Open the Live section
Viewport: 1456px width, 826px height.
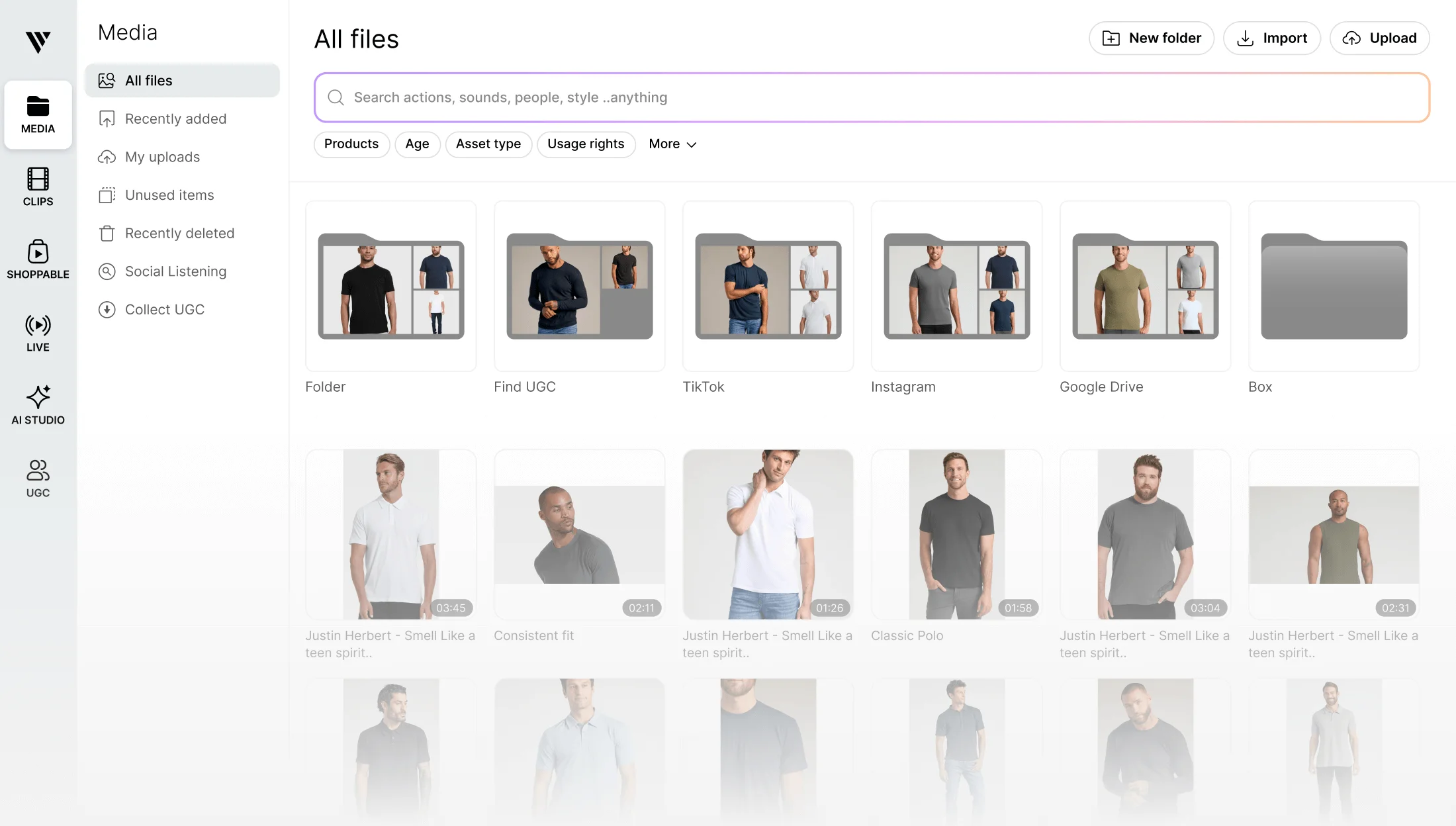point(38,333)
